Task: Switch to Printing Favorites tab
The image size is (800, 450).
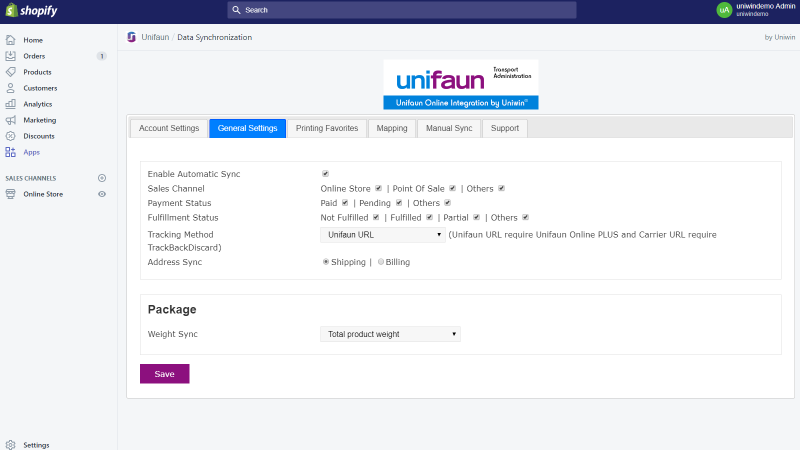Action: [x=327, y=128]
